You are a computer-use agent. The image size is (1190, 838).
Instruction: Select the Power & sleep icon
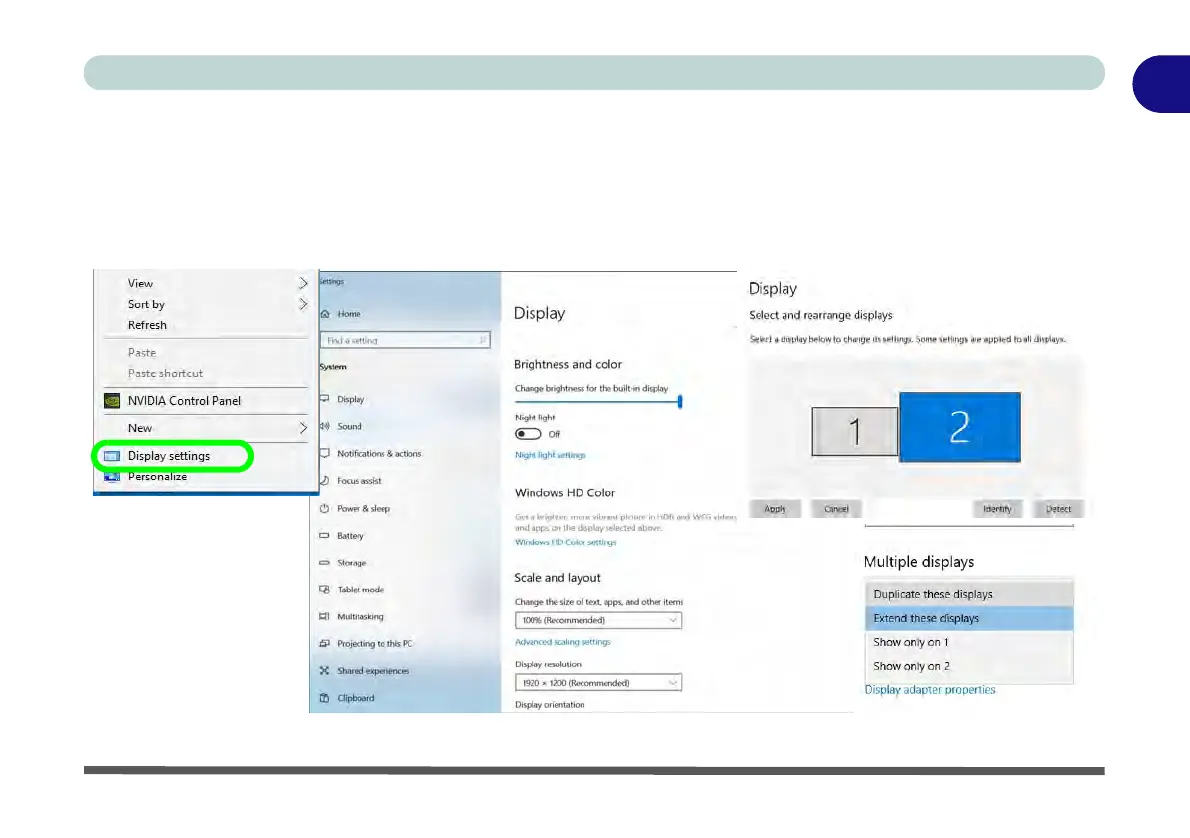(324, 509)
